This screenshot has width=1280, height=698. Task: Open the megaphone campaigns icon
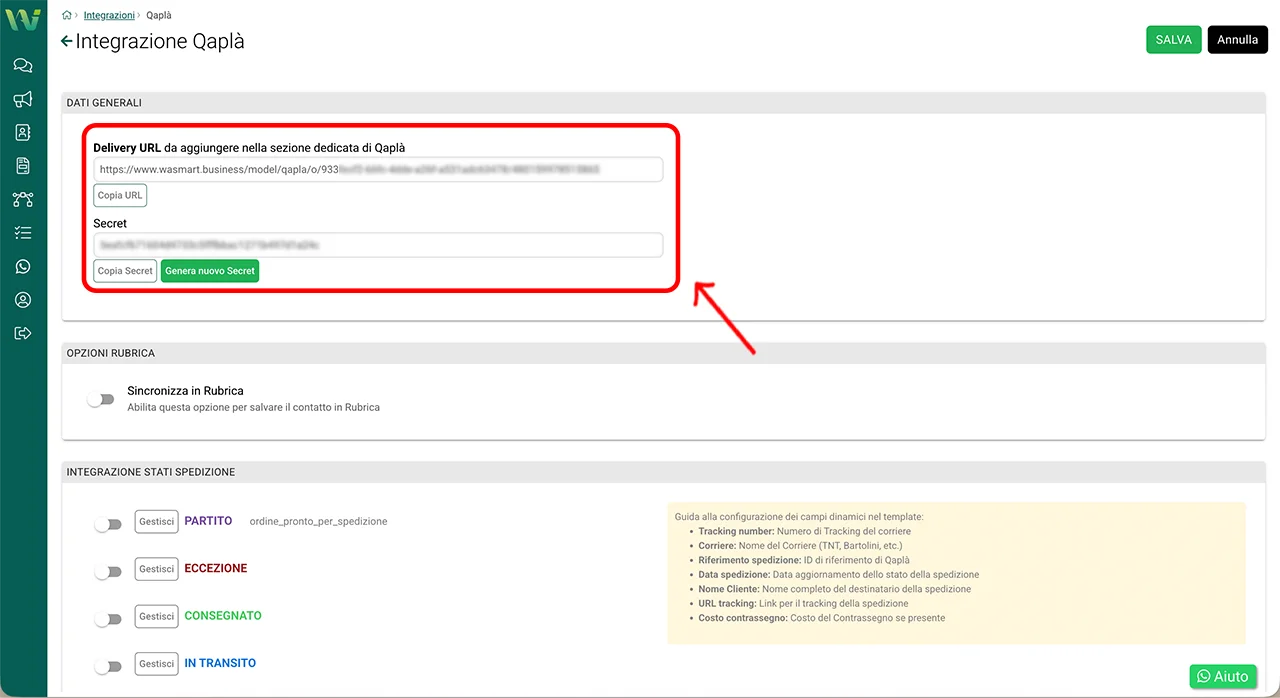[x=23, y=99]
